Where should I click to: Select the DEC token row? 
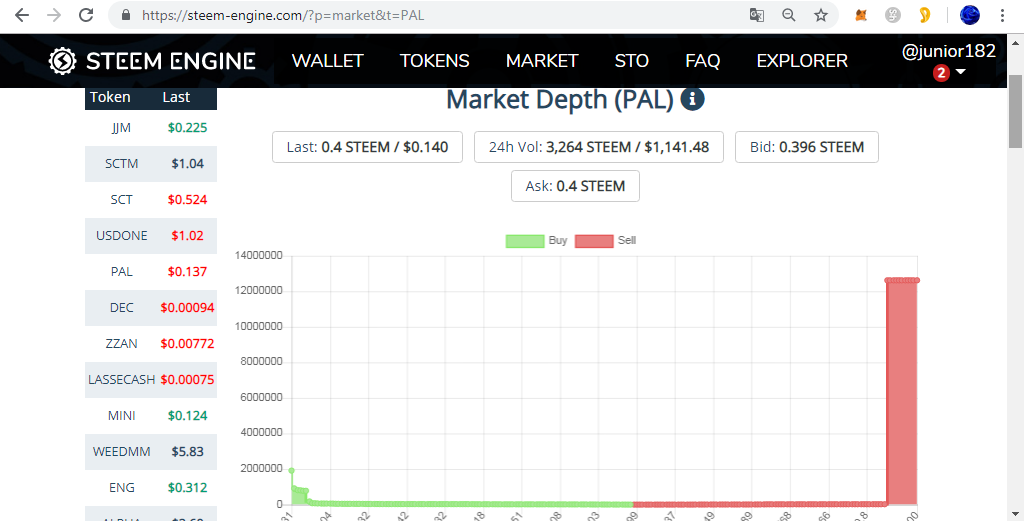[151, 308]
